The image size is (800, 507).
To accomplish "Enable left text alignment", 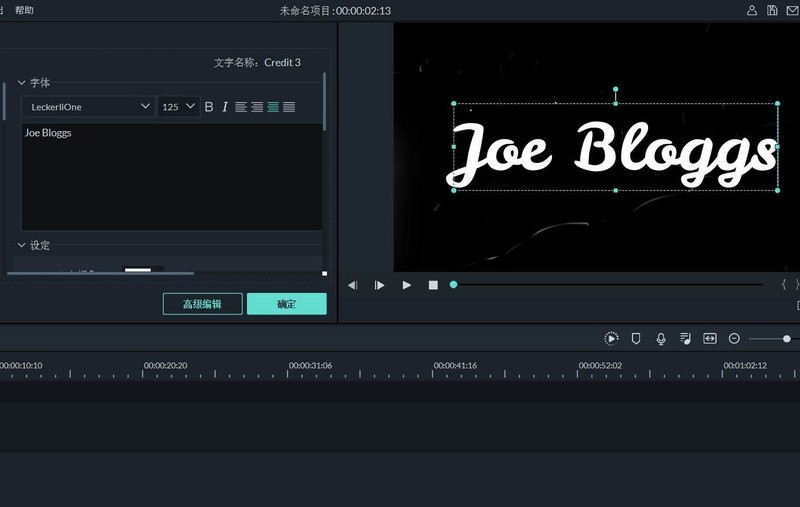I will pos(241,107).
